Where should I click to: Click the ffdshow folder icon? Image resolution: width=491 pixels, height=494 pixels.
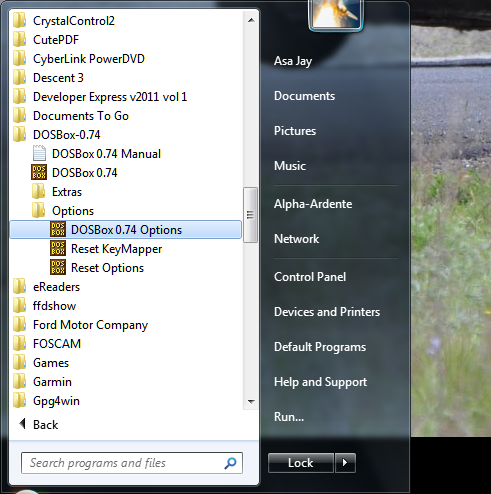coord(19,306)
